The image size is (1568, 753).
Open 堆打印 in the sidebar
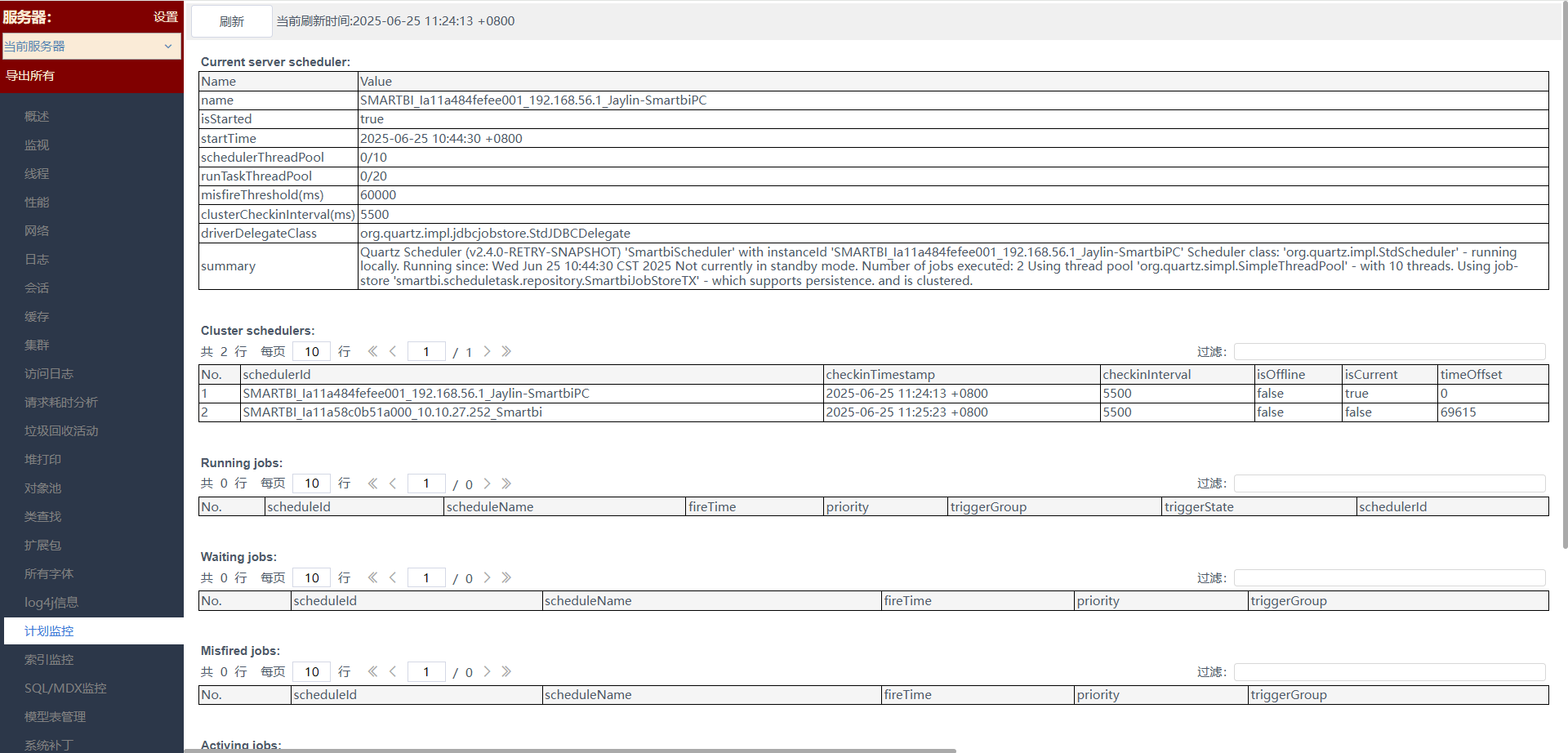(x=42, y=460)
